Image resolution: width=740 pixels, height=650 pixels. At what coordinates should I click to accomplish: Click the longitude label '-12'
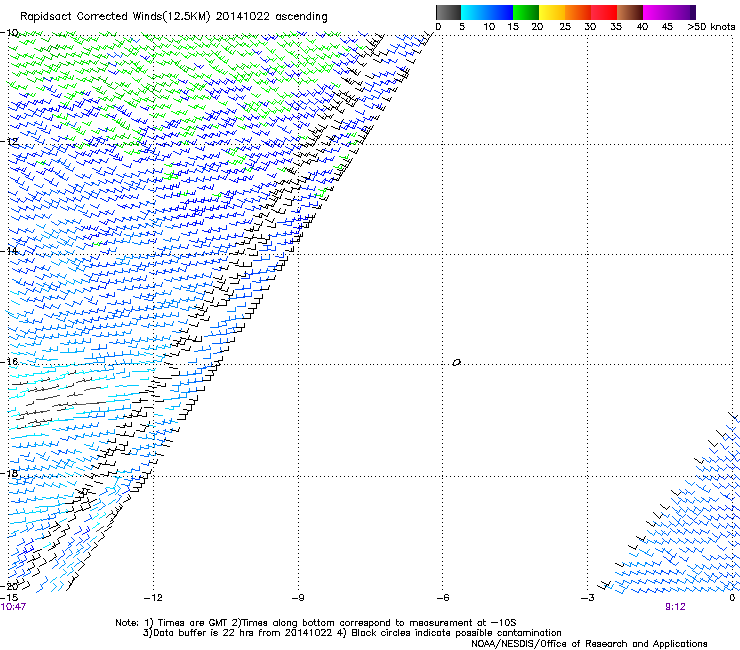point(153,598)
